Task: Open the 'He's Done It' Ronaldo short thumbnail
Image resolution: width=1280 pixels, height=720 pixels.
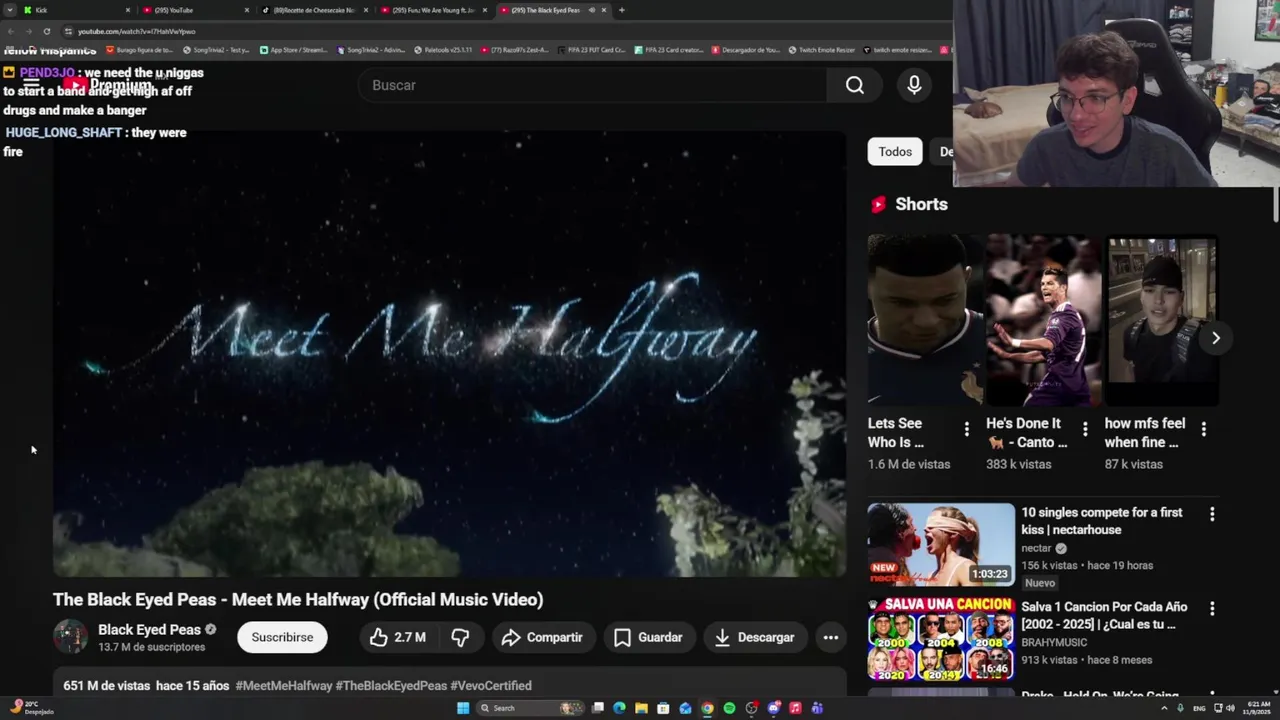Action: (x=1042, y=320)
